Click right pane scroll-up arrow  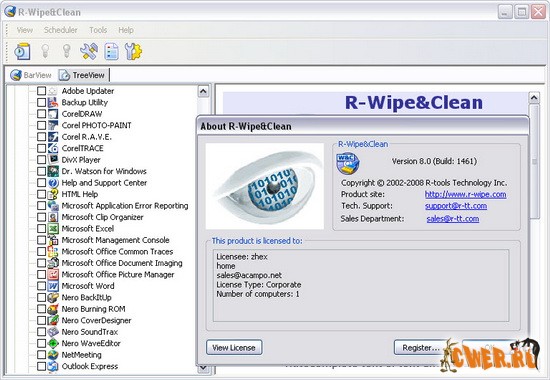534,97
